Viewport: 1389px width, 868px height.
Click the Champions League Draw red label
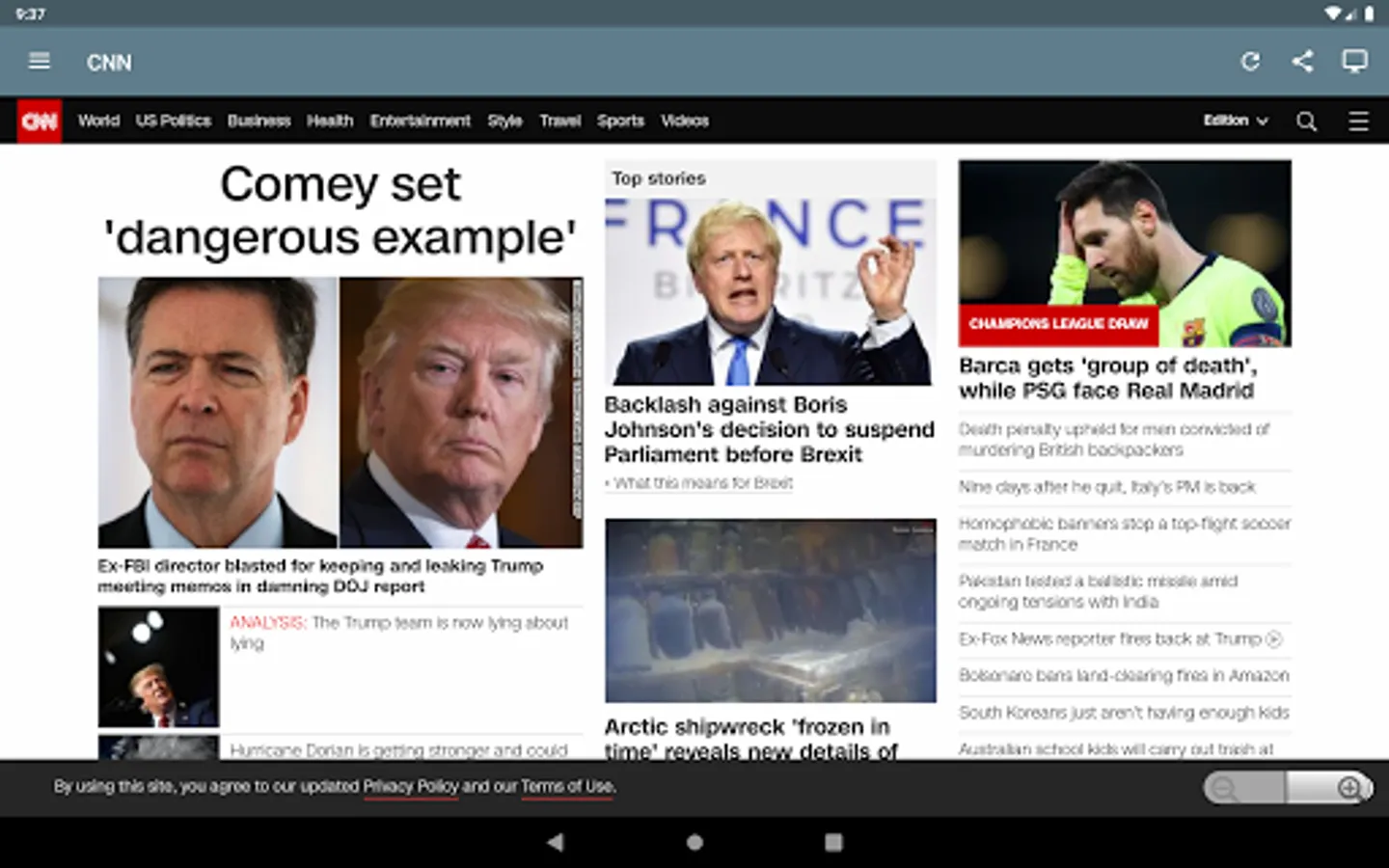pos(1058,324)
